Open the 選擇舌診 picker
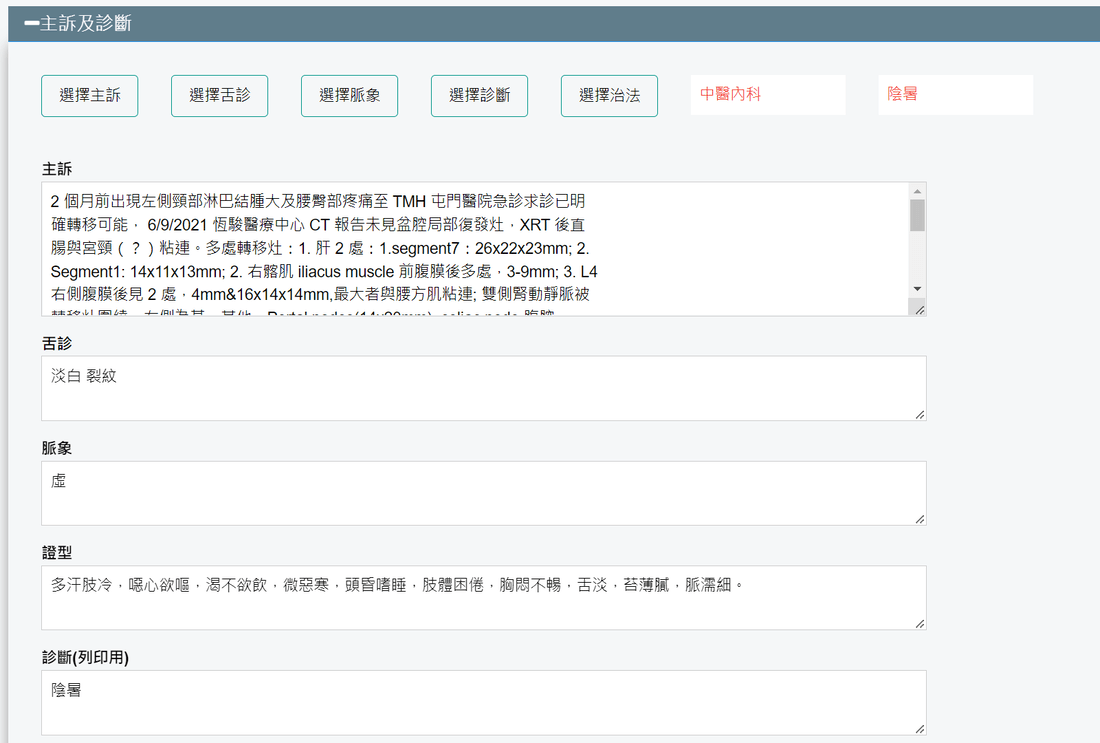Viewport: 1100px width, 743px height. (x=220, y=96)
